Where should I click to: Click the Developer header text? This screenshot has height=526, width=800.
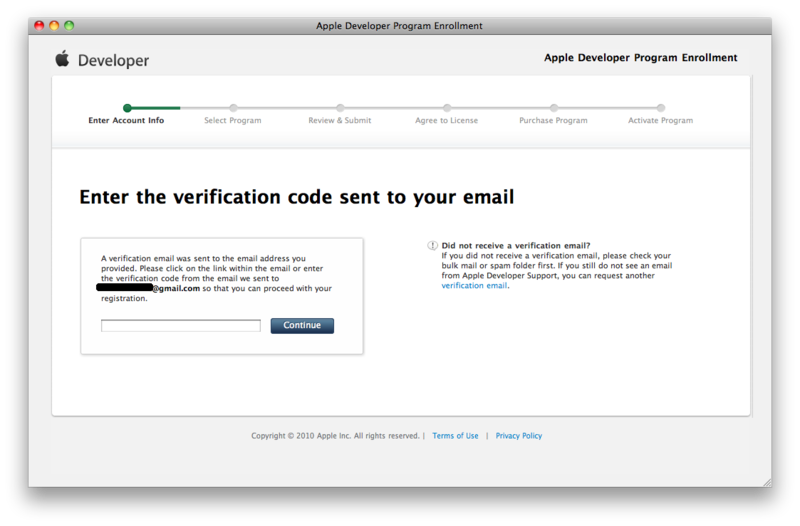coord(113,61)
